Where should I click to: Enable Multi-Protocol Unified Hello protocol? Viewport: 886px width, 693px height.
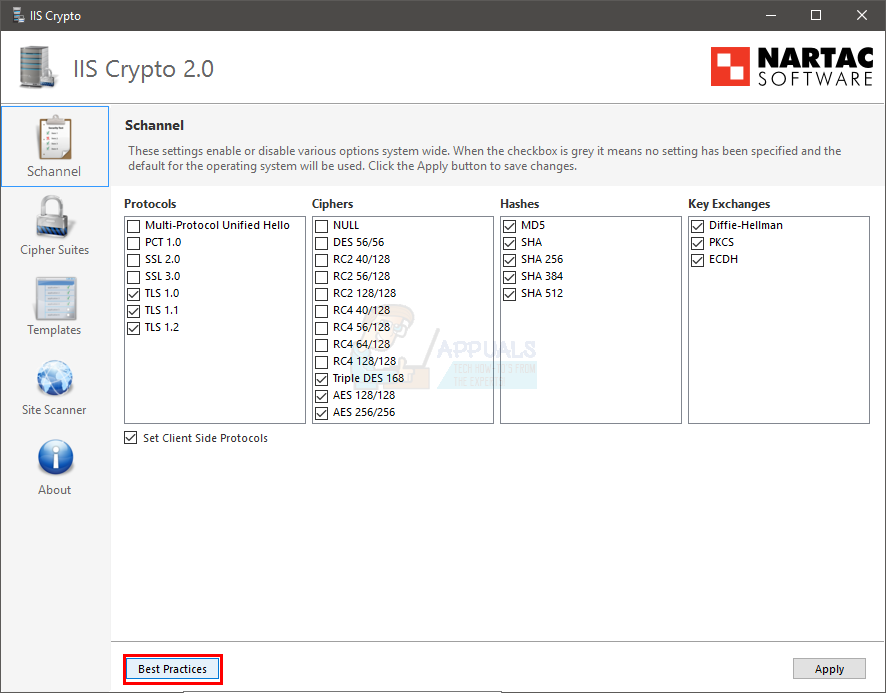pos(133,226)
